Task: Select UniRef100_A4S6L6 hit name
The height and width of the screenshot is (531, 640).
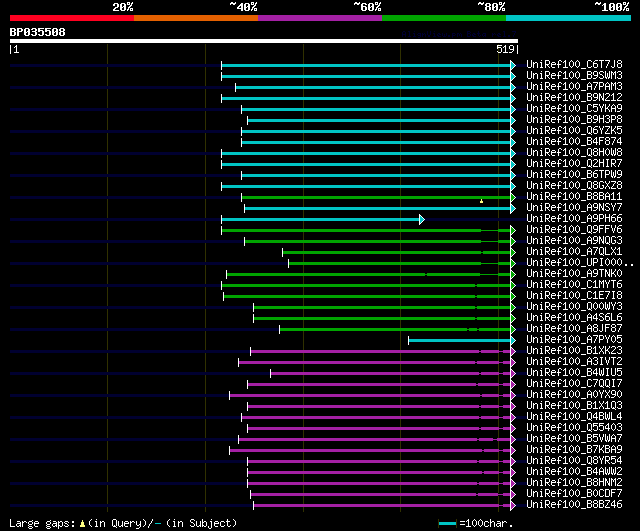Action: (574, 318)
